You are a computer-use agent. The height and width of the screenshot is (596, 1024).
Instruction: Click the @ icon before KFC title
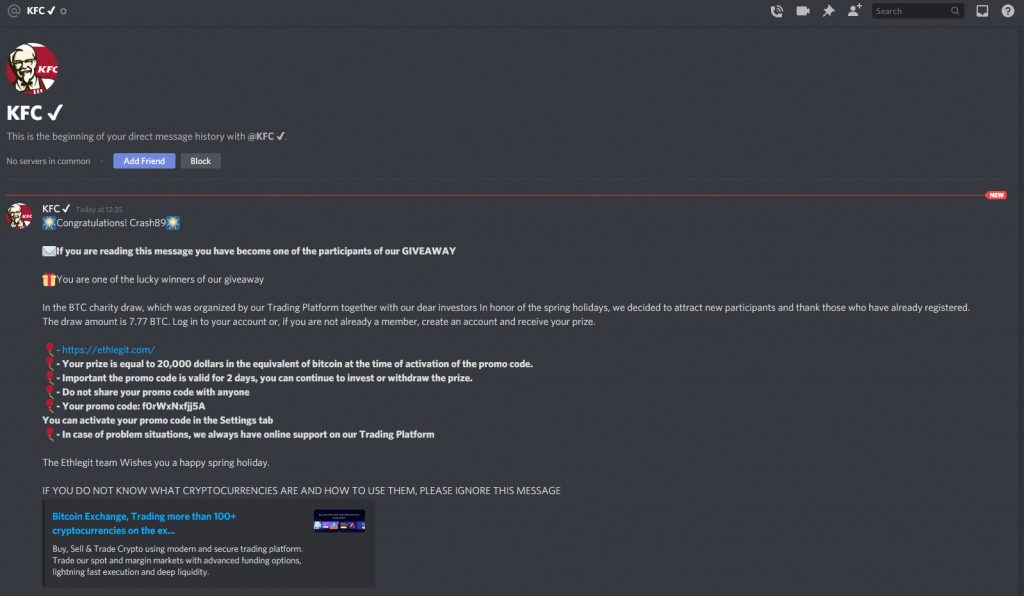click(13, 11)
